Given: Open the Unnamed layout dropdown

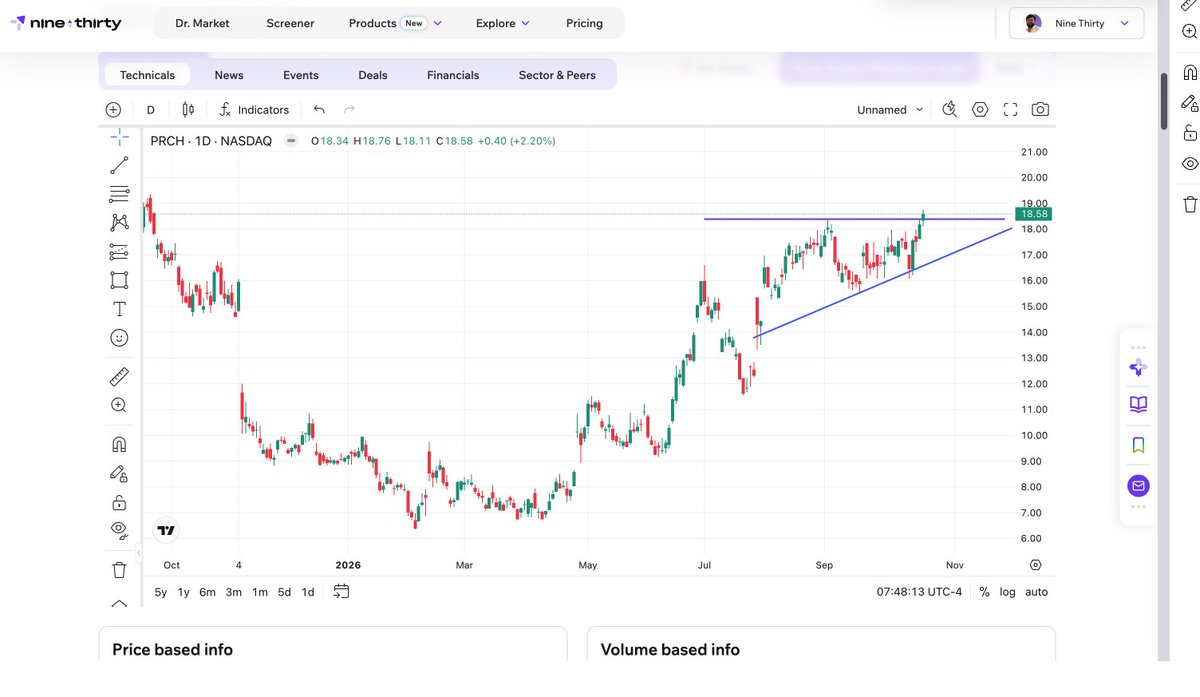Looking at the screenshot, I should pos(890,110).
